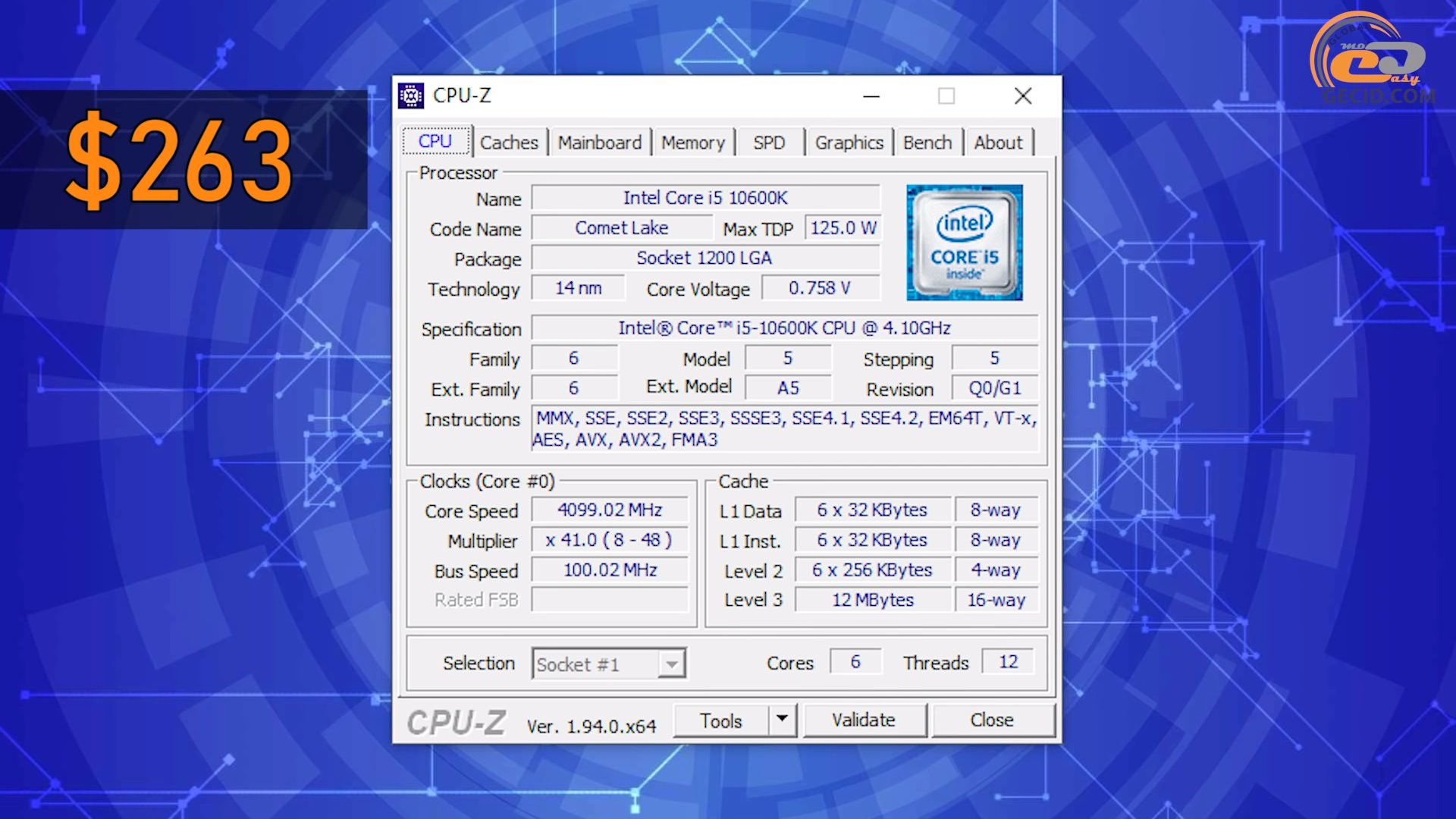Click the L1 Data 6 x 32 KBytes value
Image resolution: width=1456 pixels, height=819 pixels.
tap(872, 510)
